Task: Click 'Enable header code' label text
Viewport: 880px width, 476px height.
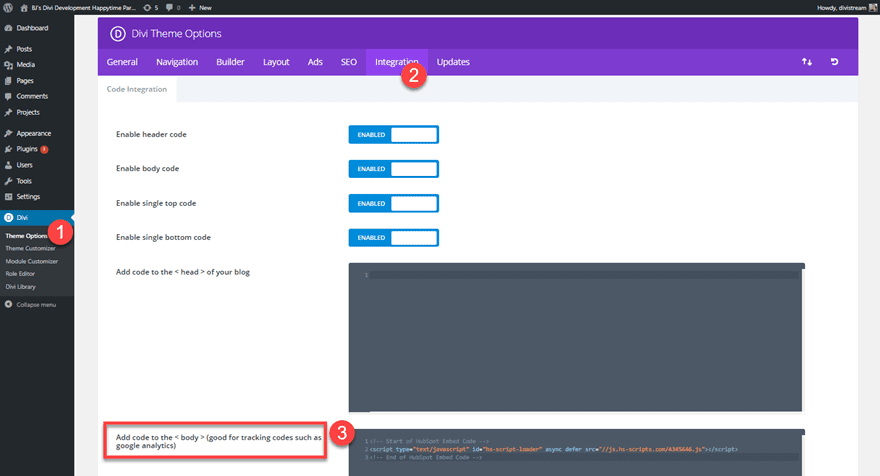Action: coord(151,135)
